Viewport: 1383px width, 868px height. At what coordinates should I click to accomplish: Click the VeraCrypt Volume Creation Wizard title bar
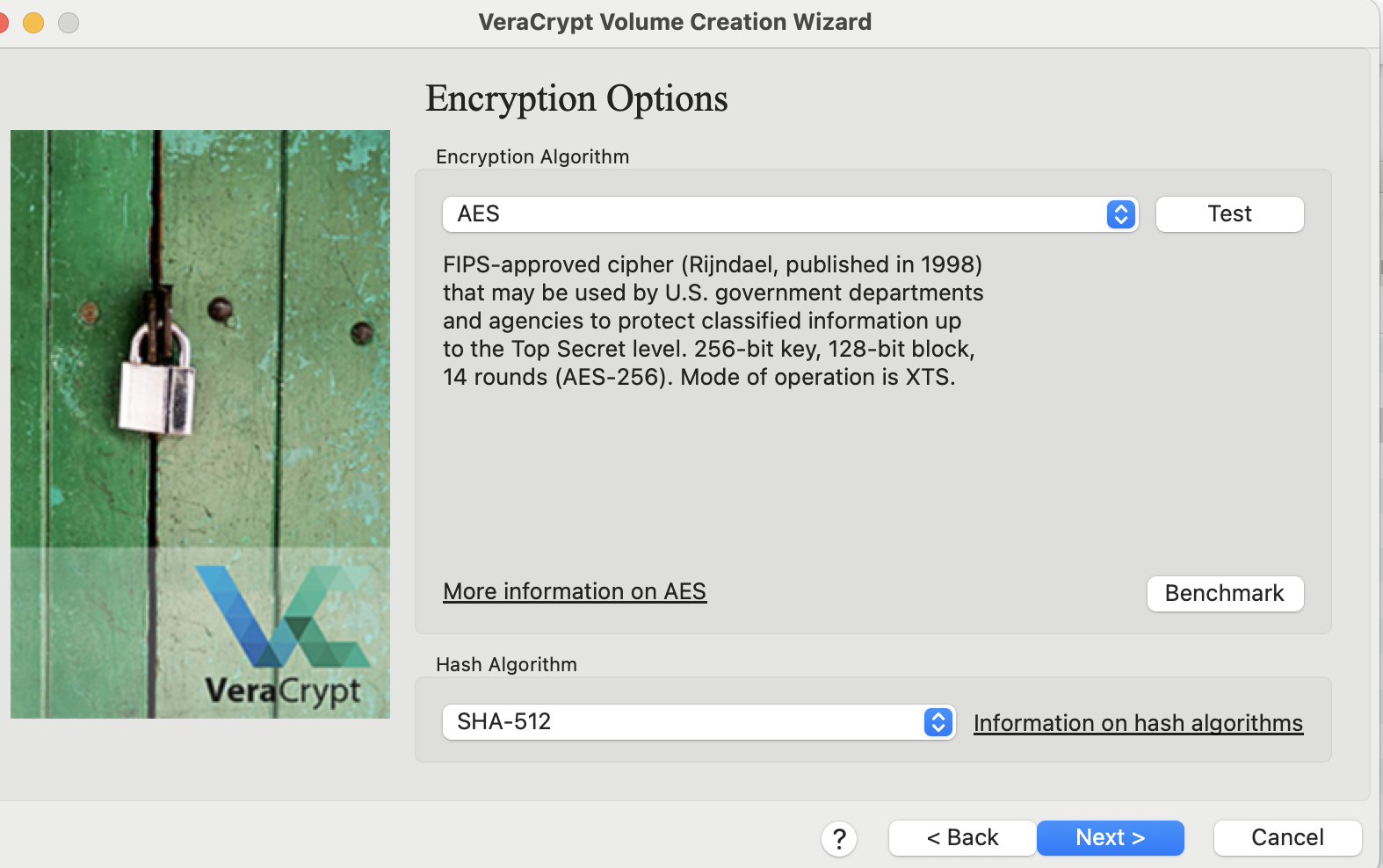click(675, 22)
